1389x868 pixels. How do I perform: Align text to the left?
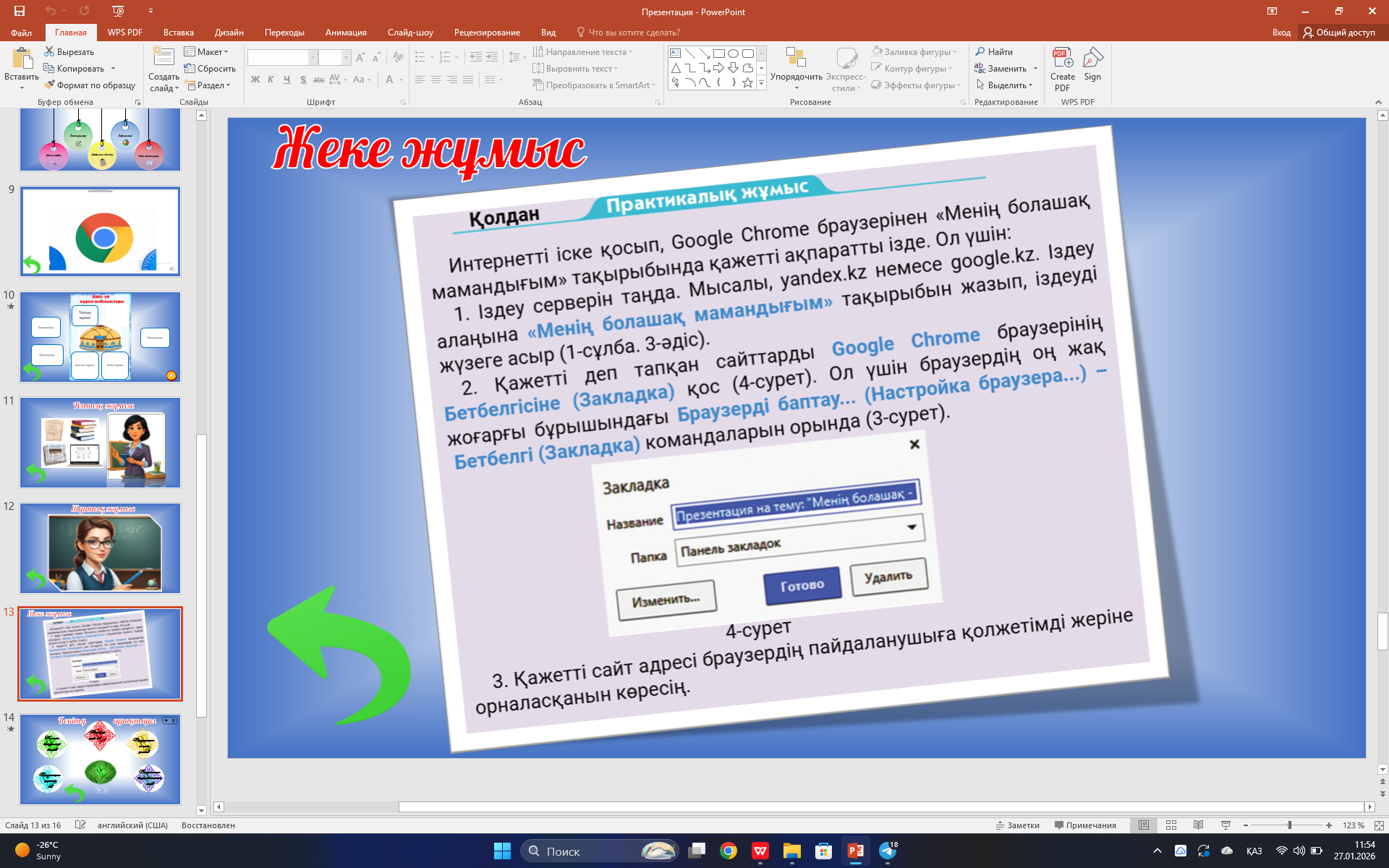[x=420, y=80]
